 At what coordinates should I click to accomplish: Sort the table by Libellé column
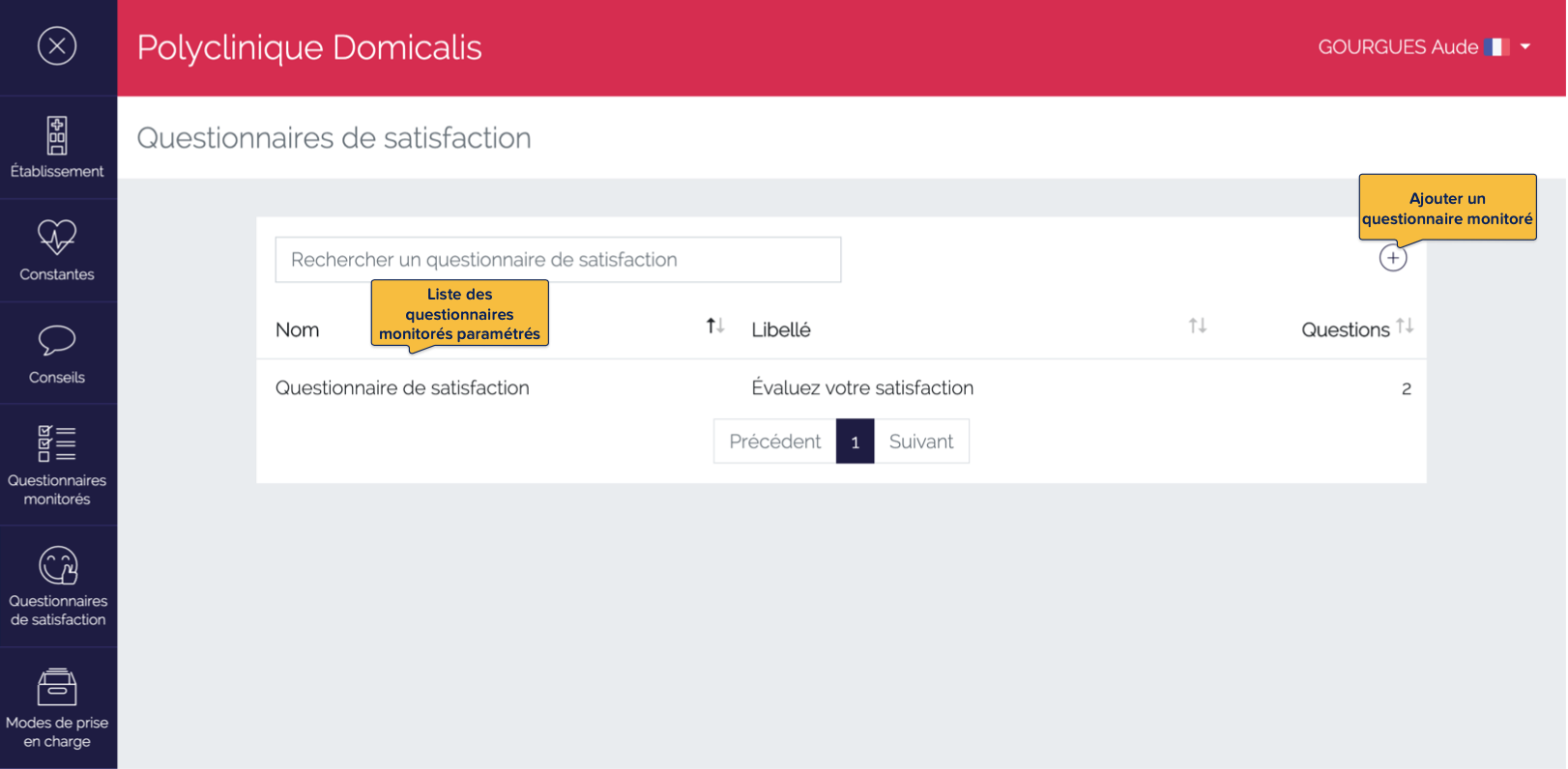[x=1197, y=327]
